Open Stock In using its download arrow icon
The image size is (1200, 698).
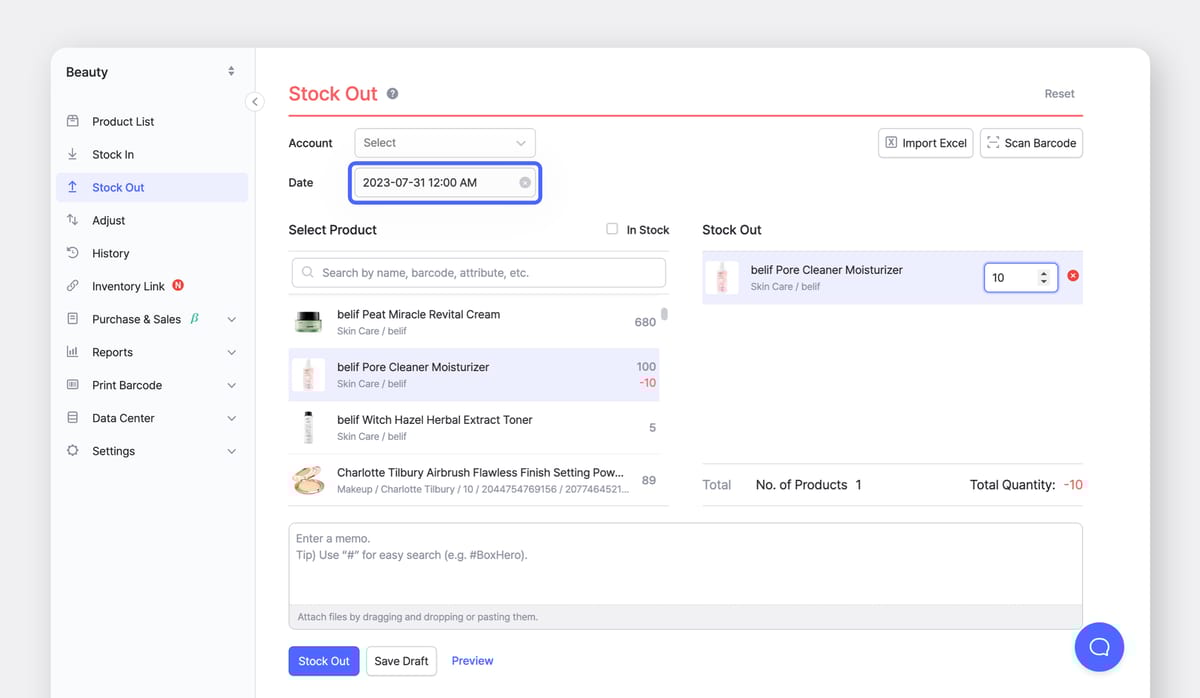tap(73, 154)
